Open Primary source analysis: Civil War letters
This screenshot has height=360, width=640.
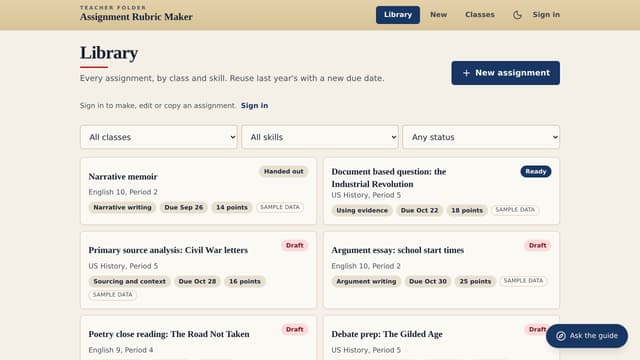coord(168,250)
